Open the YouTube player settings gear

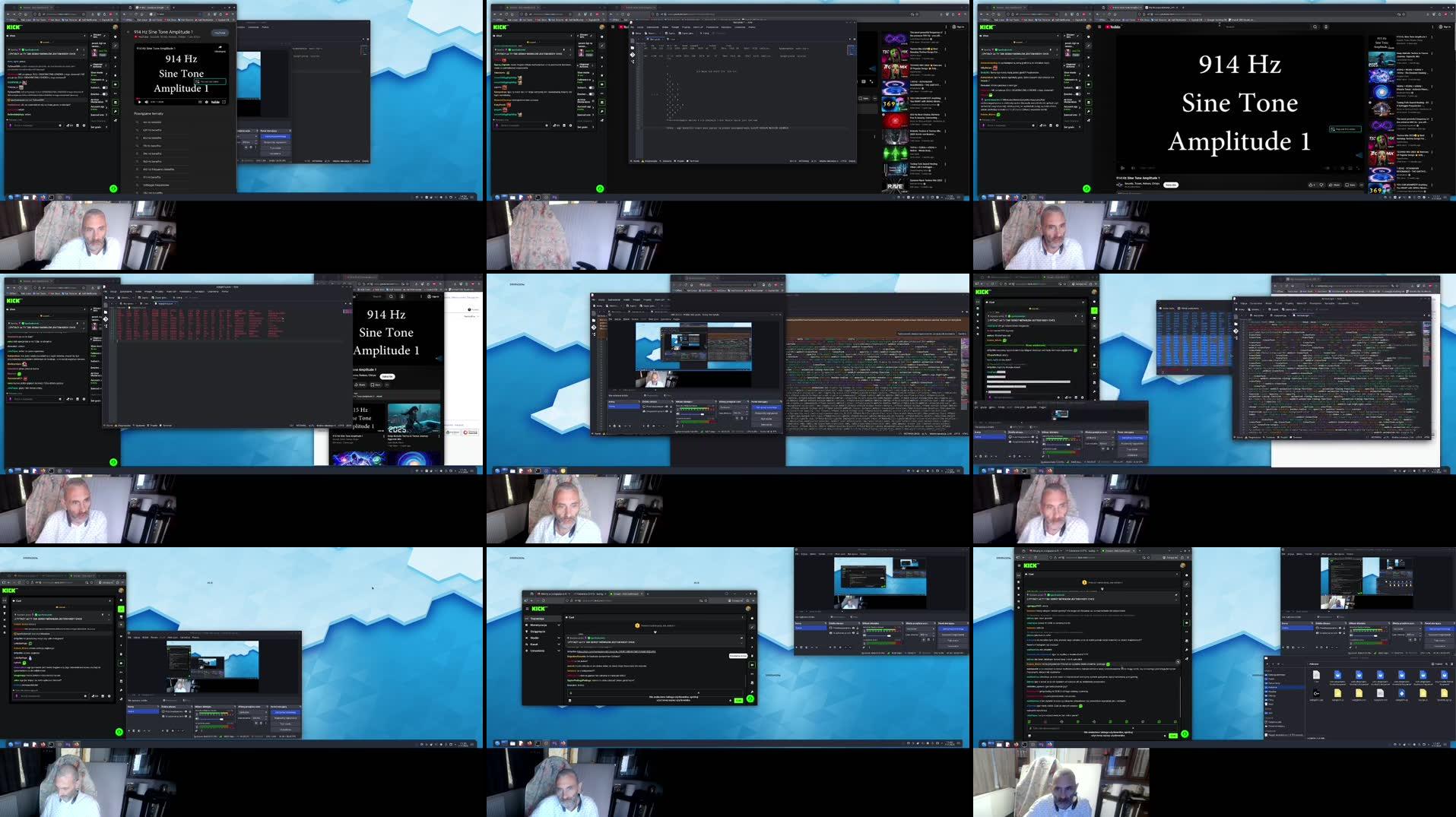point(1342,168)
